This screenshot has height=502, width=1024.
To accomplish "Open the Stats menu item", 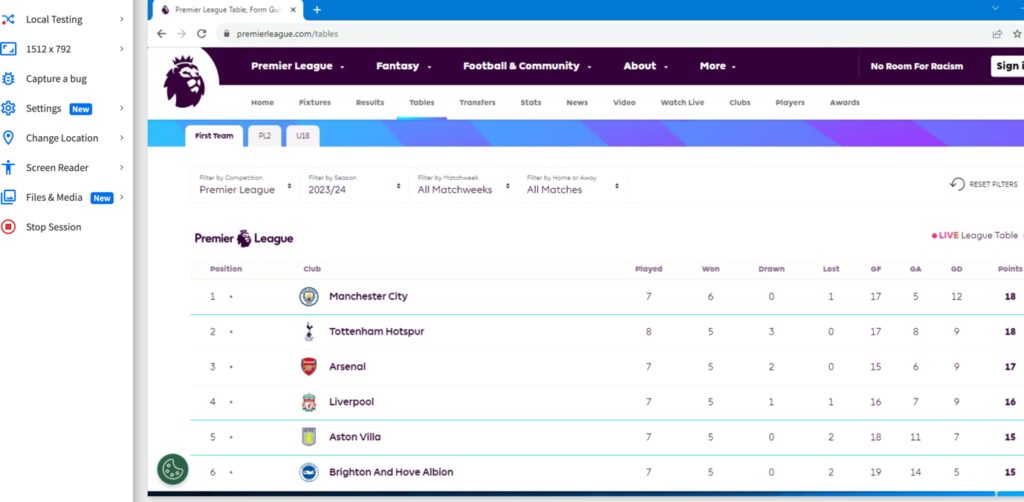I will (x=531, y=102).
